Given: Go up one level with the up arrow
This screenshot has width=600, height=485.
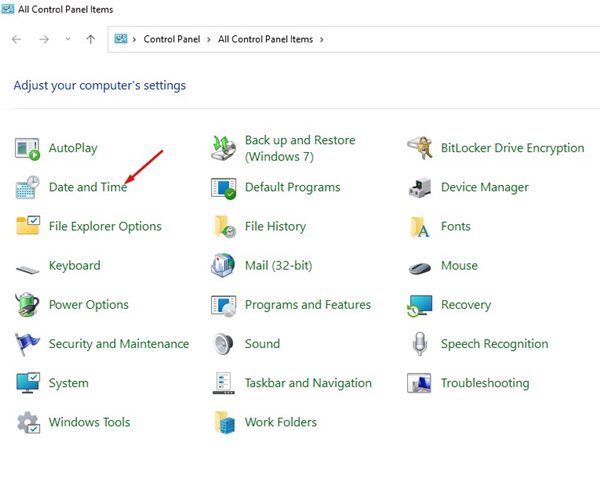Looking at the screenshot, I should coord(91,39).
